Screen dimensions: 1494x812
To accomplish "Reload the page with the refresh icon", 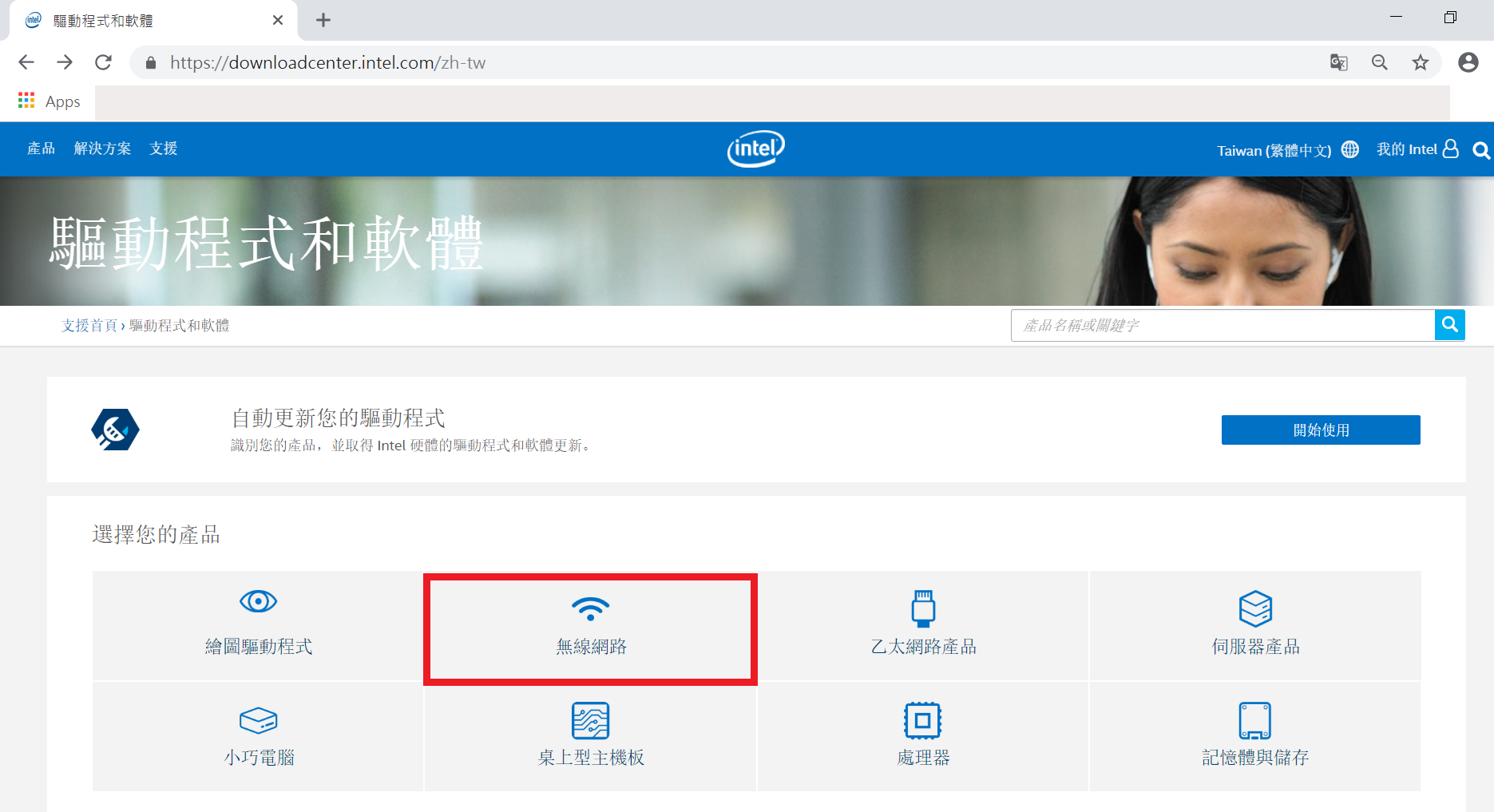I will click(103, 62).
